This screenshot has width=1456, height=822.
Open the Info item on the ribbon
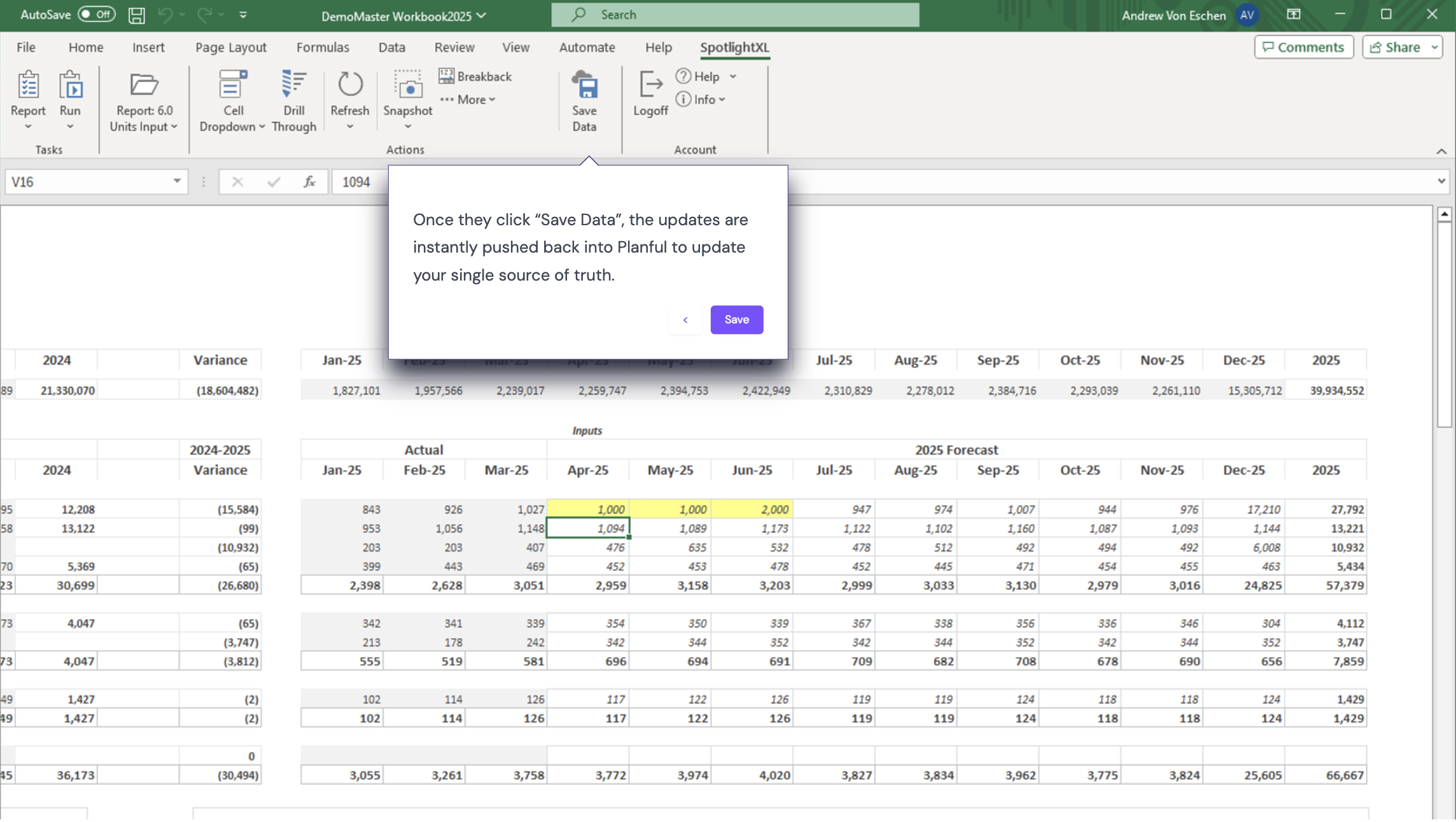(x=701, y=99)
